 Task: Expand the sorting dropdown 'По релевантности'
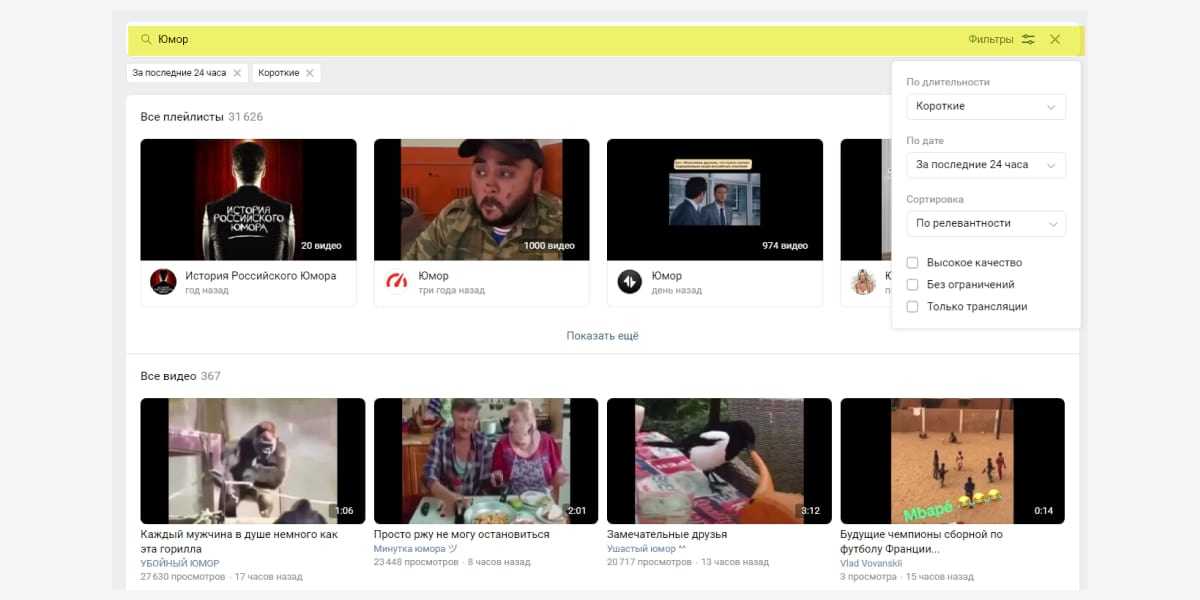pyautogui.click(x=985, y=223)
